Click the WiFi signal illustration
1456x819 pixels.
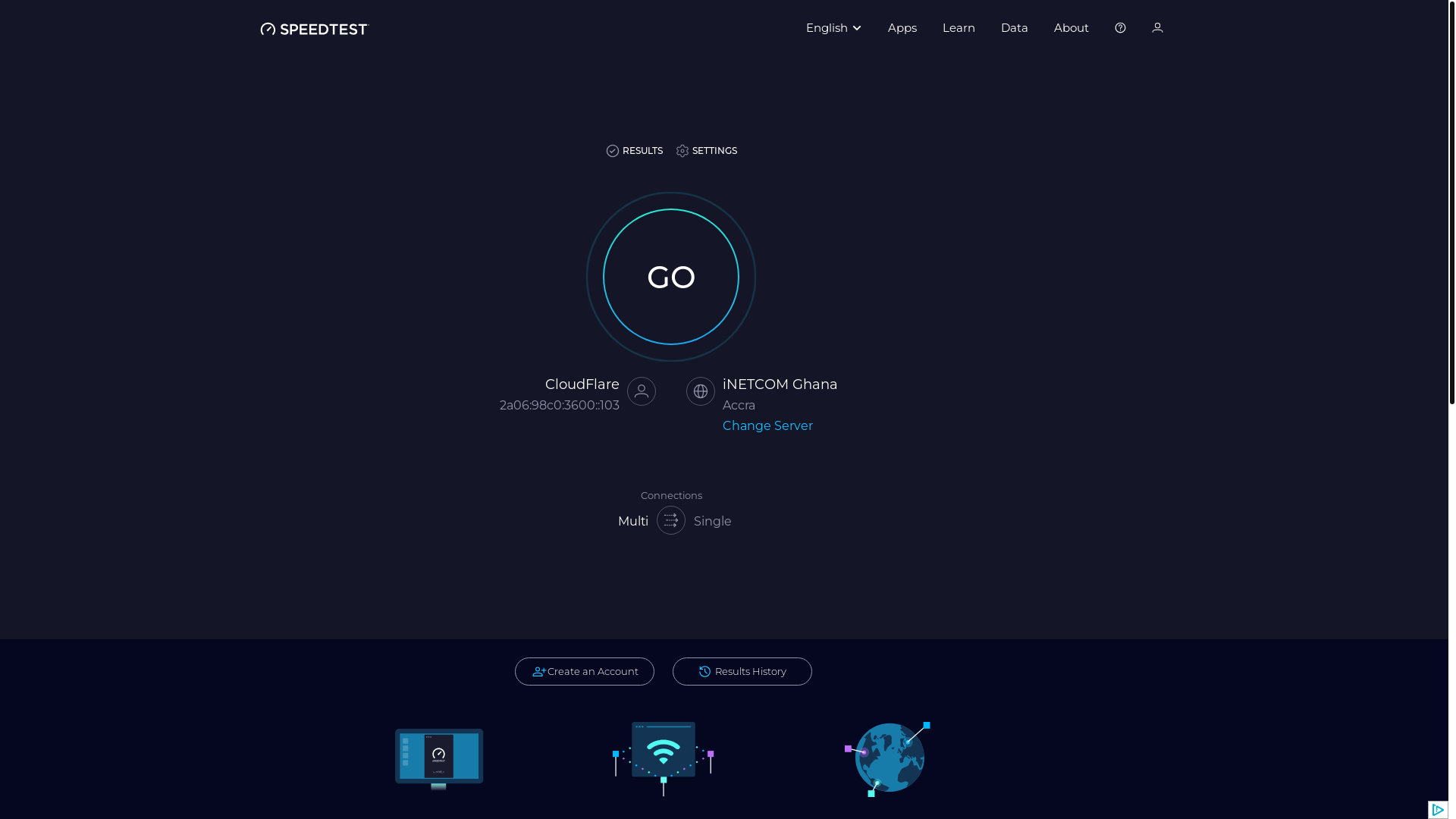click(x=664, y=758)
